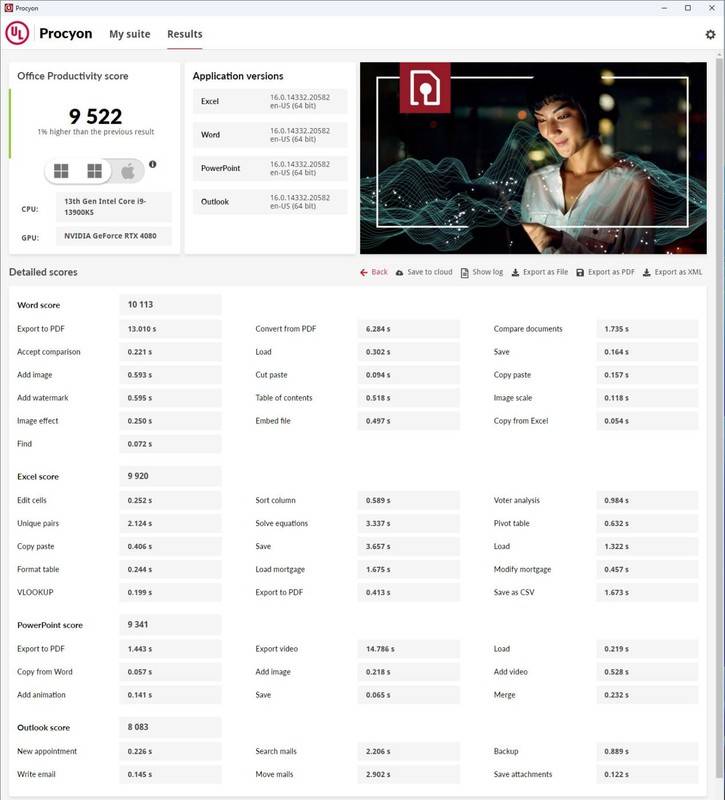The image size is (725, 800).
Task: Click the Sort column label
Action: pos(276,501)
